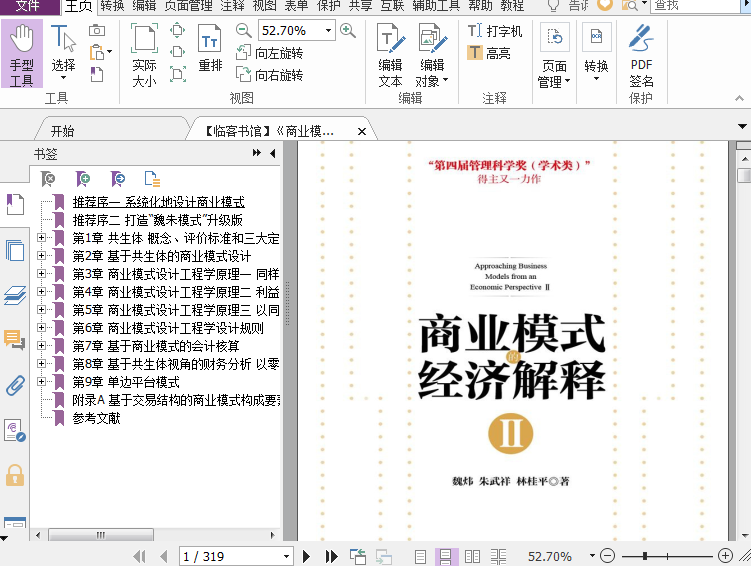
Task: Open the 参考文献 bookmark
Action: tap(96, 418)
